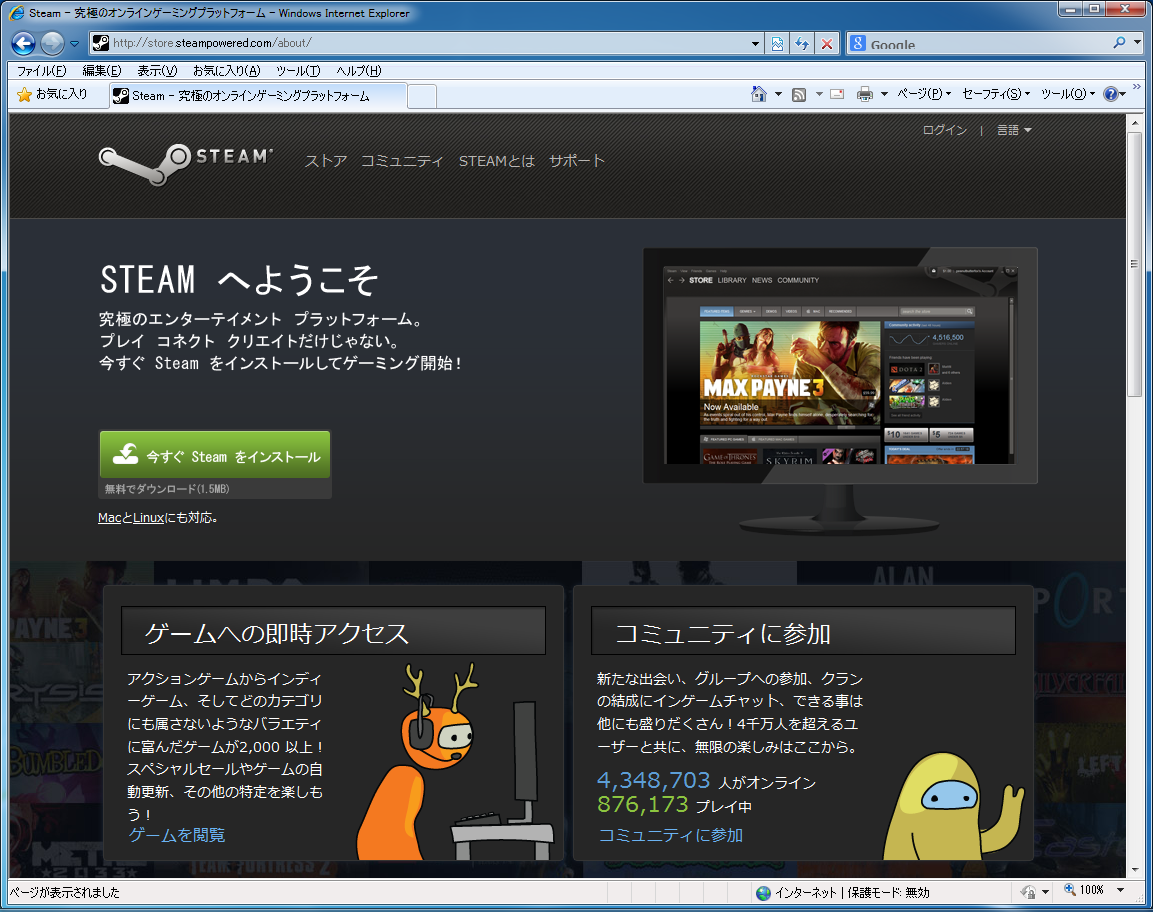Viewport: 1153px width, 912px height.
Task: Click the Internet zone globe in status bar
Action: (x=763, y=892)
